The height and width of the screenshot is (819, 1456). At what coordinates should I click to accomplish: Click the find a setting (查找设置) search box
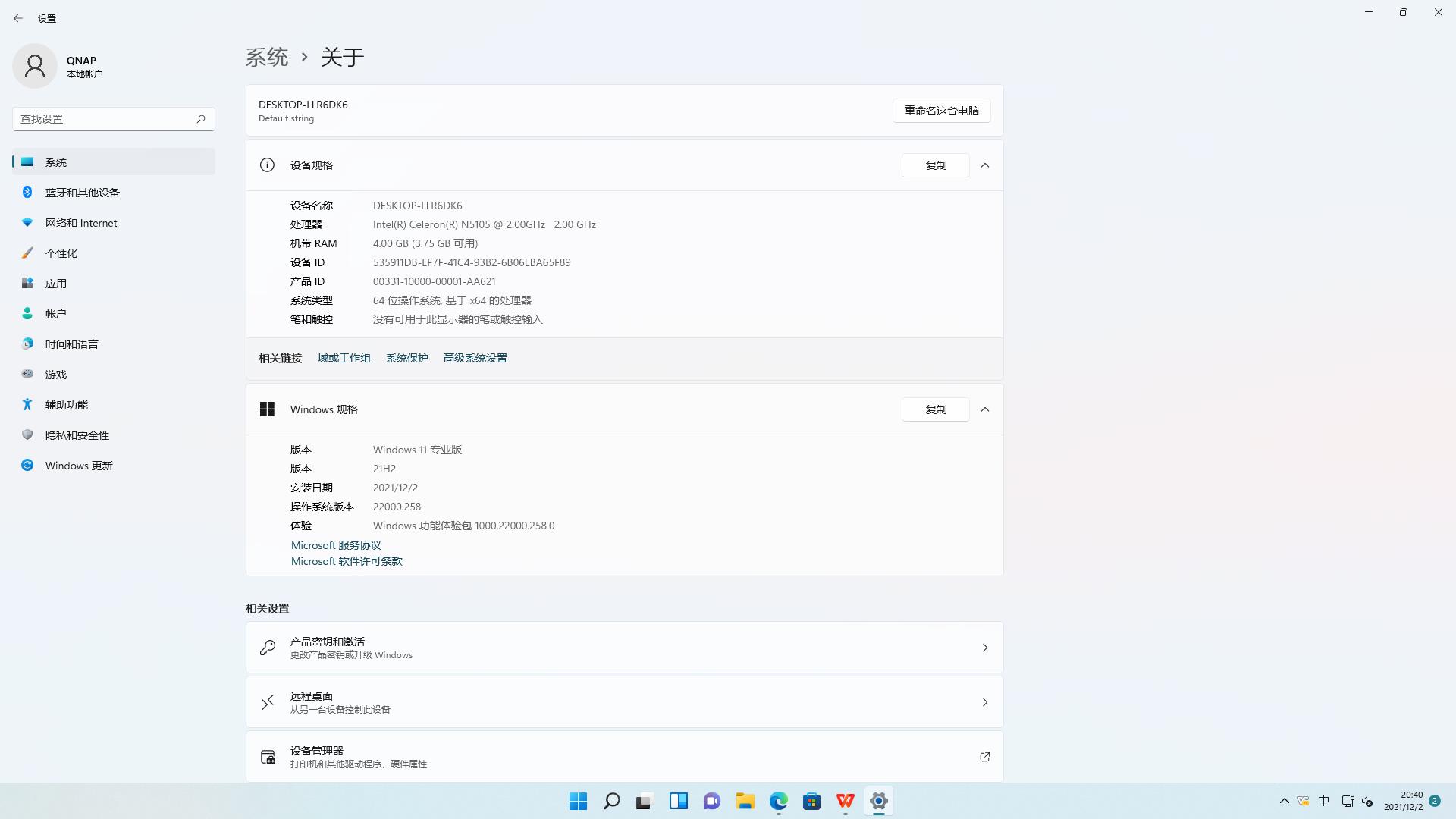coord(106,119)
